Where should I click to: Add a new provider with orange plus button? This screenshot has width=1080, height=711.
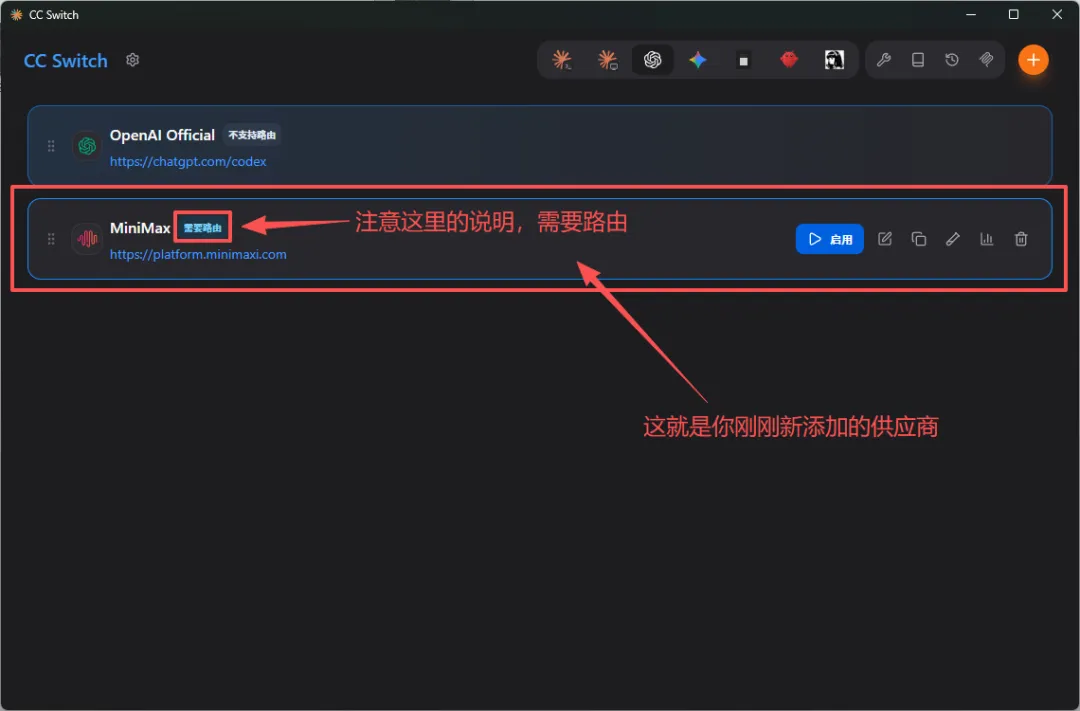1033,60
